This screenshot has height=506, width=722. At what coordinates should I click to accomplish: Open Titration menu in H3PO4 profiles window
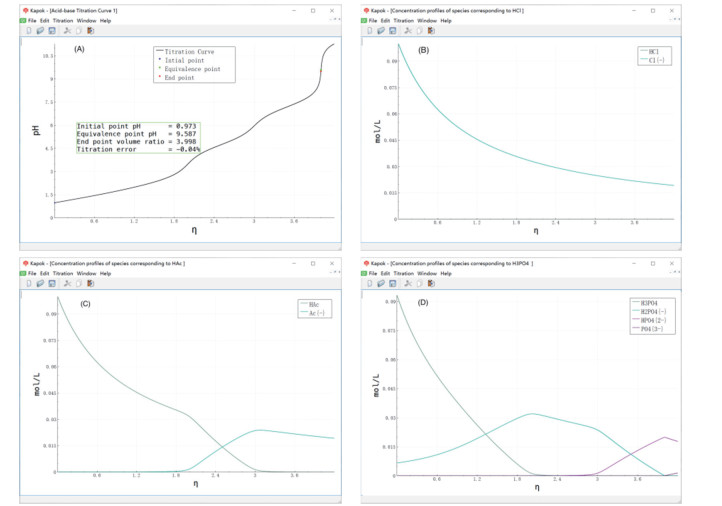403,273
